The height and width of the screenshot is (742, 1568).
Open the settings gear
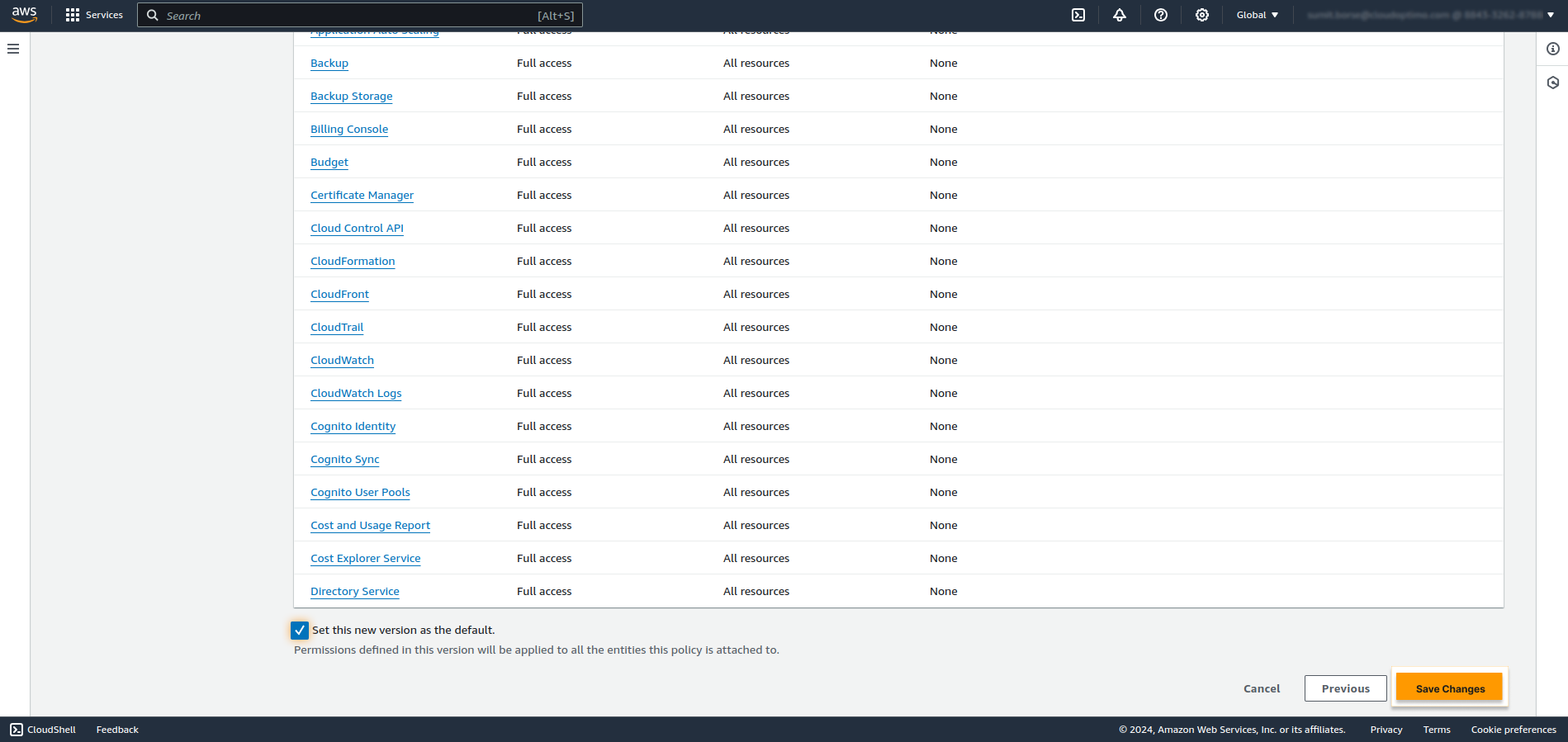(1202, 15)
